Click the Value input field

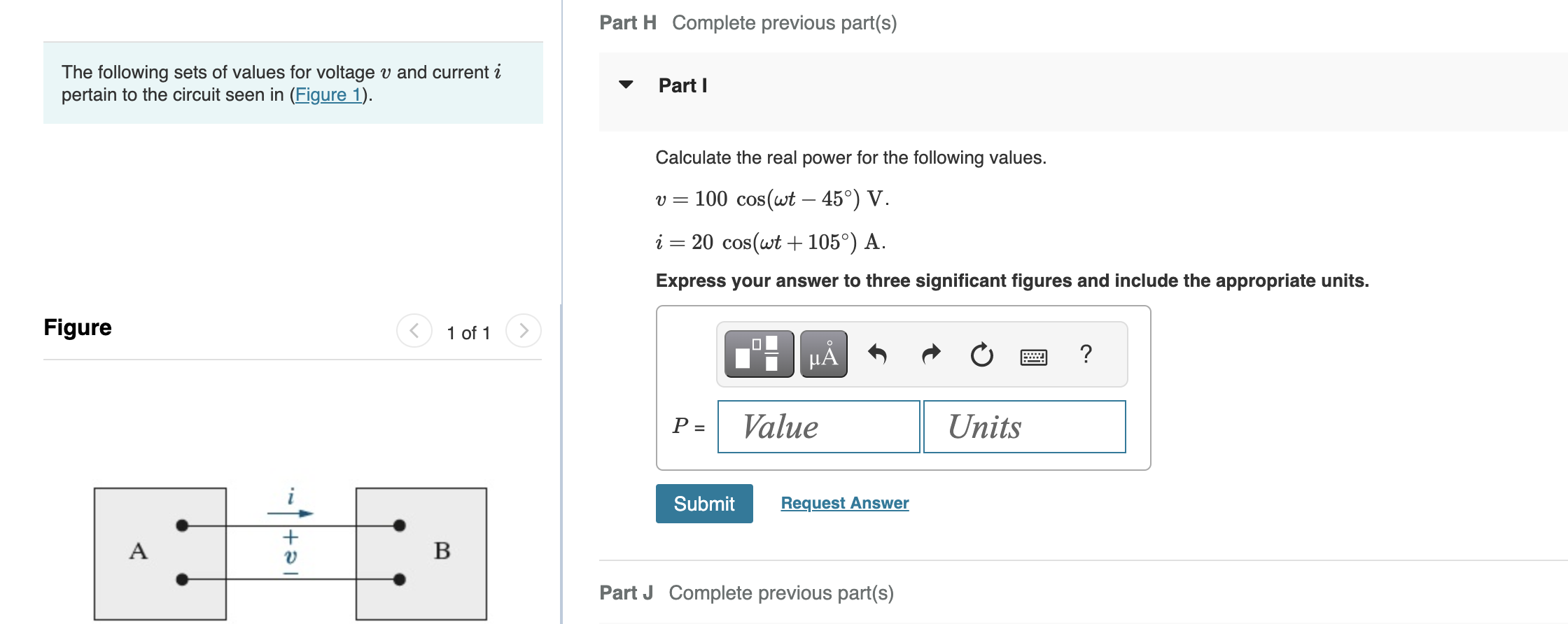point(818,427)
